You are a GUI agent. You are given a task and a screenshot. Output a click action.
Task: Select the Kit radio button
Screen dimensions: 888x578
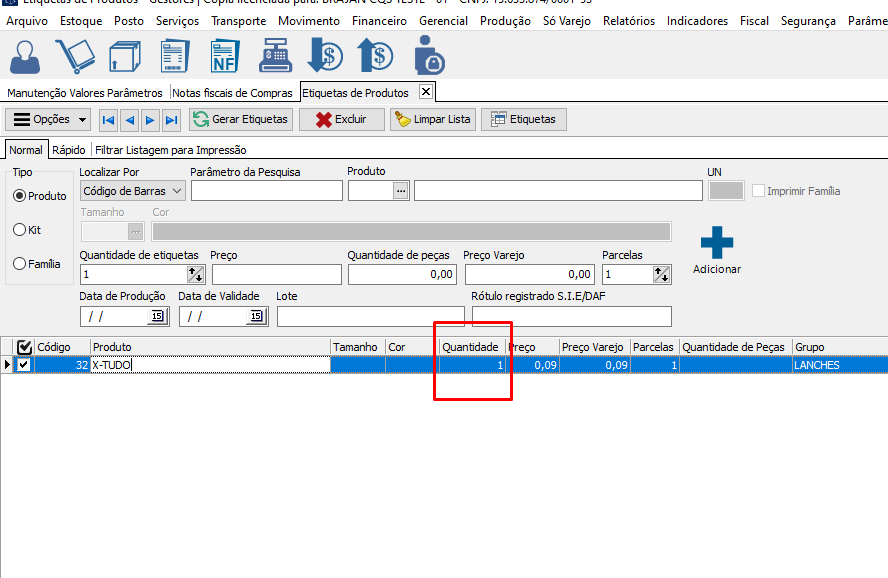pyautogui.click(x=20, y=230)
